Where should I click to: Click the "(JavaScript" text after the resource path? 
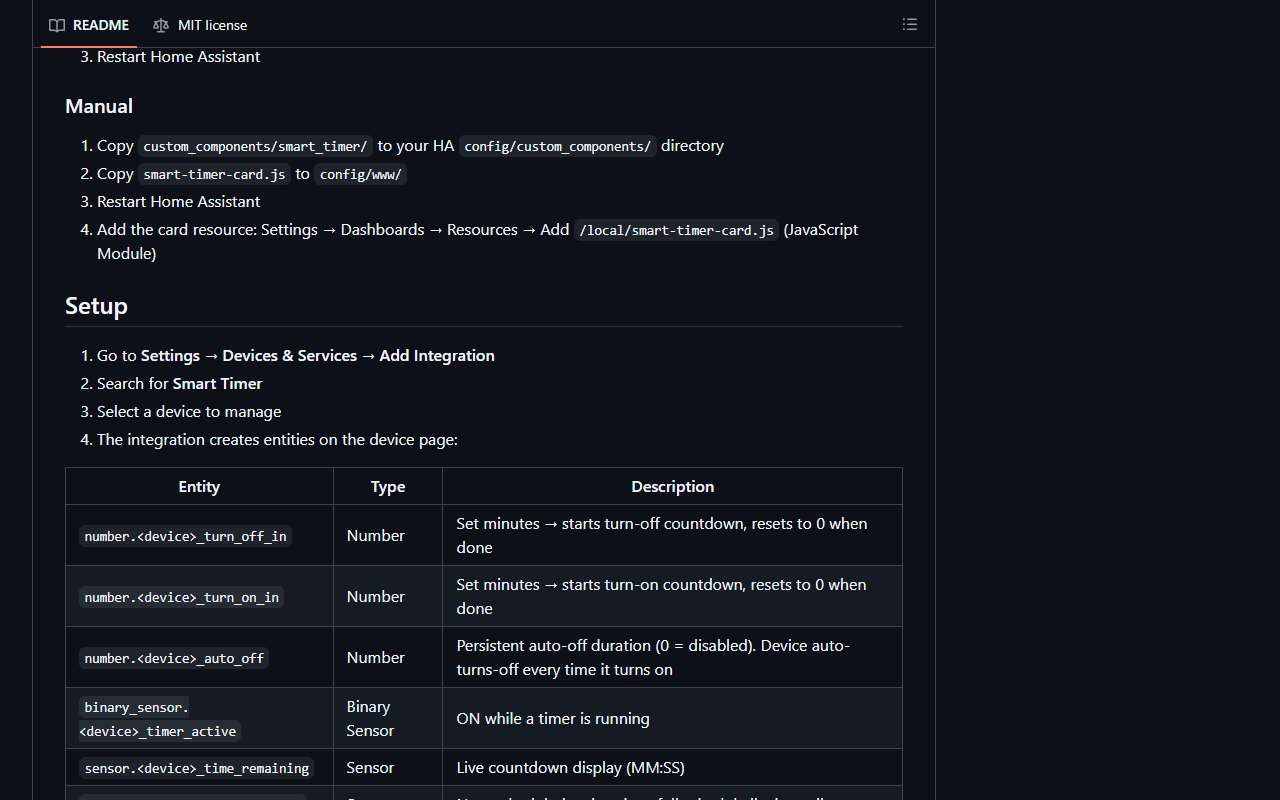click(x=821, y=229)
